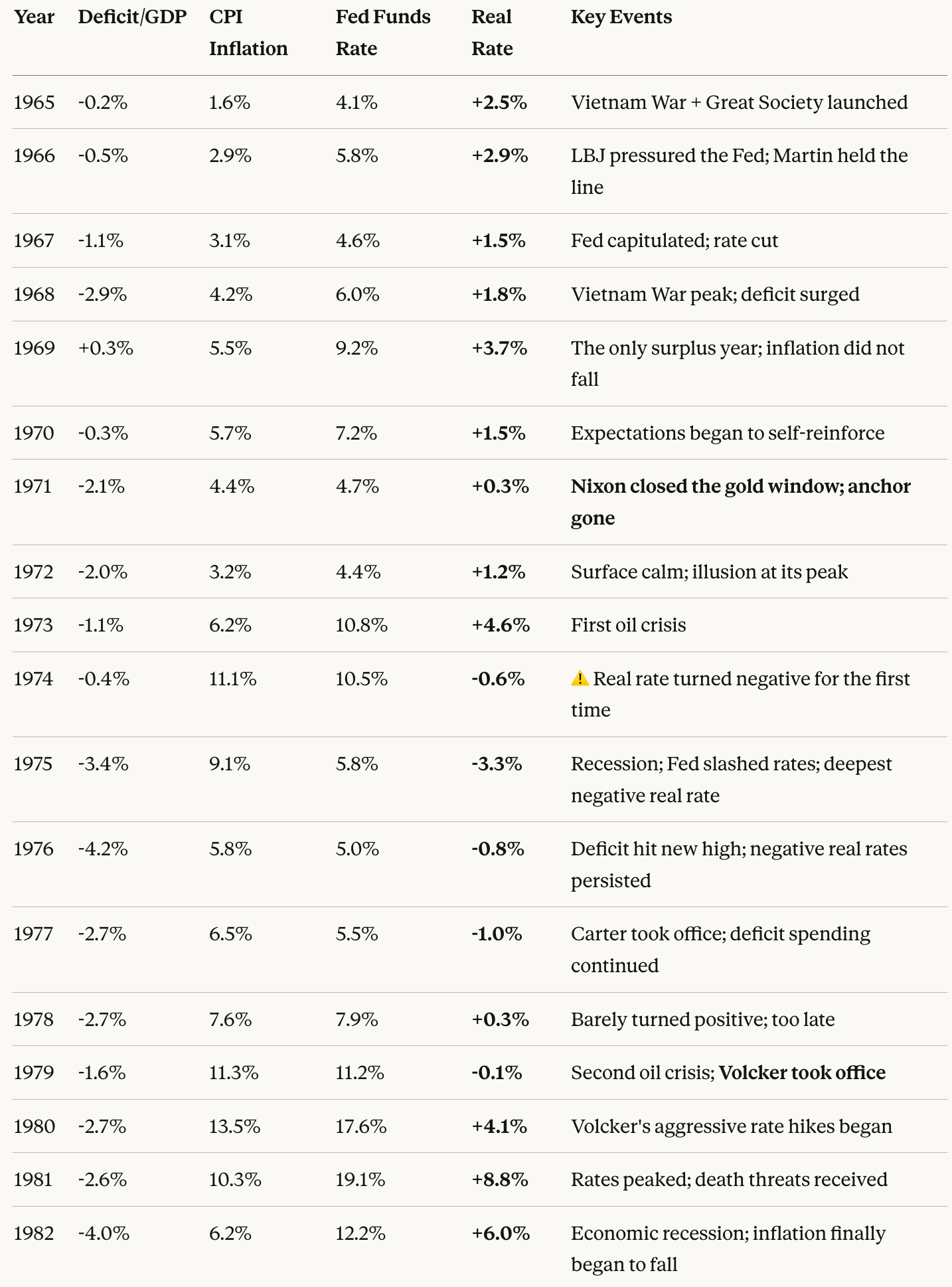
Task: Click the 13.5% CPI inflation cell
Action: coord(234,1126)
